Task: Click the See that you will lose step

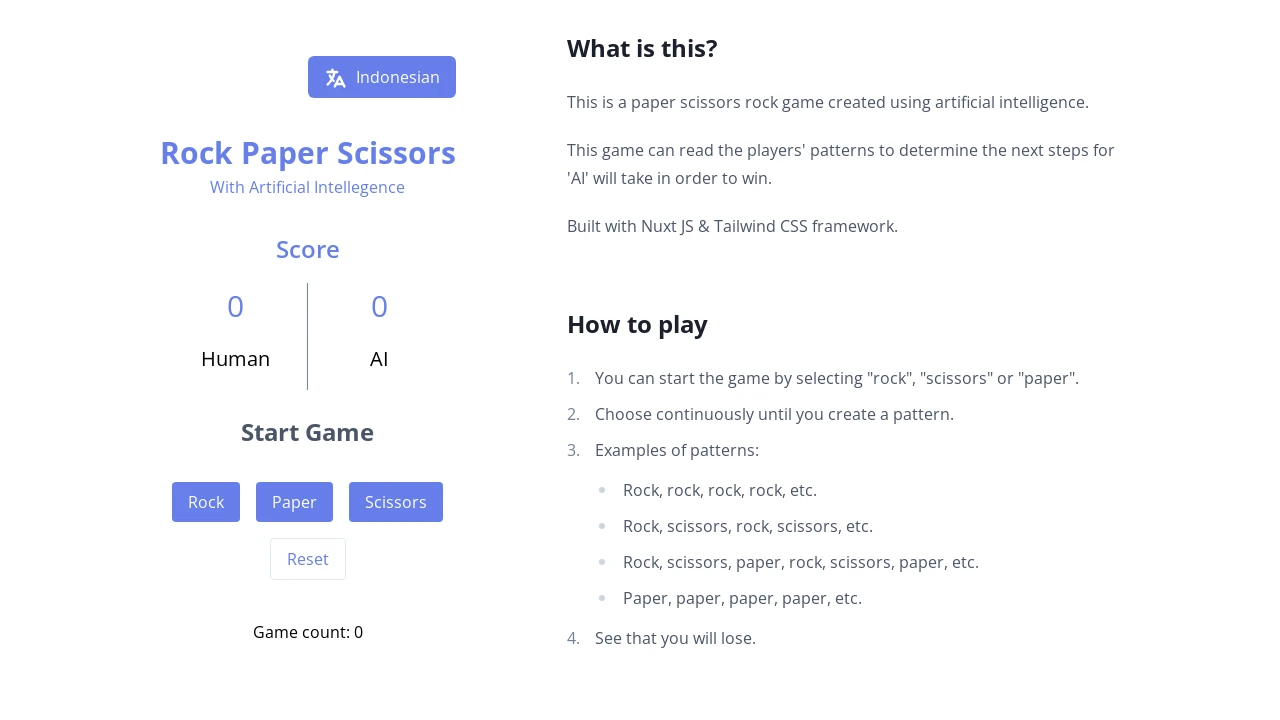Action: pyautogui.click(x=675, y=638)
